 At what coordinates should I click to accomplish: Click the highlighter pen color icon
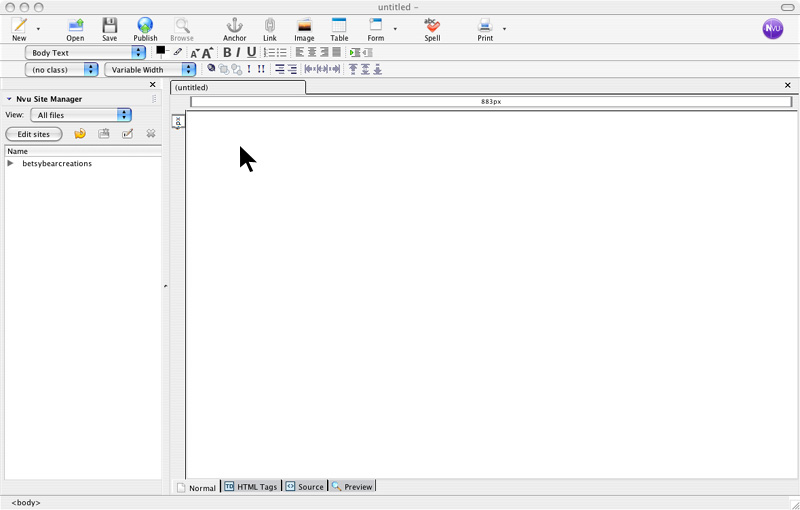(x=178, y=52)
